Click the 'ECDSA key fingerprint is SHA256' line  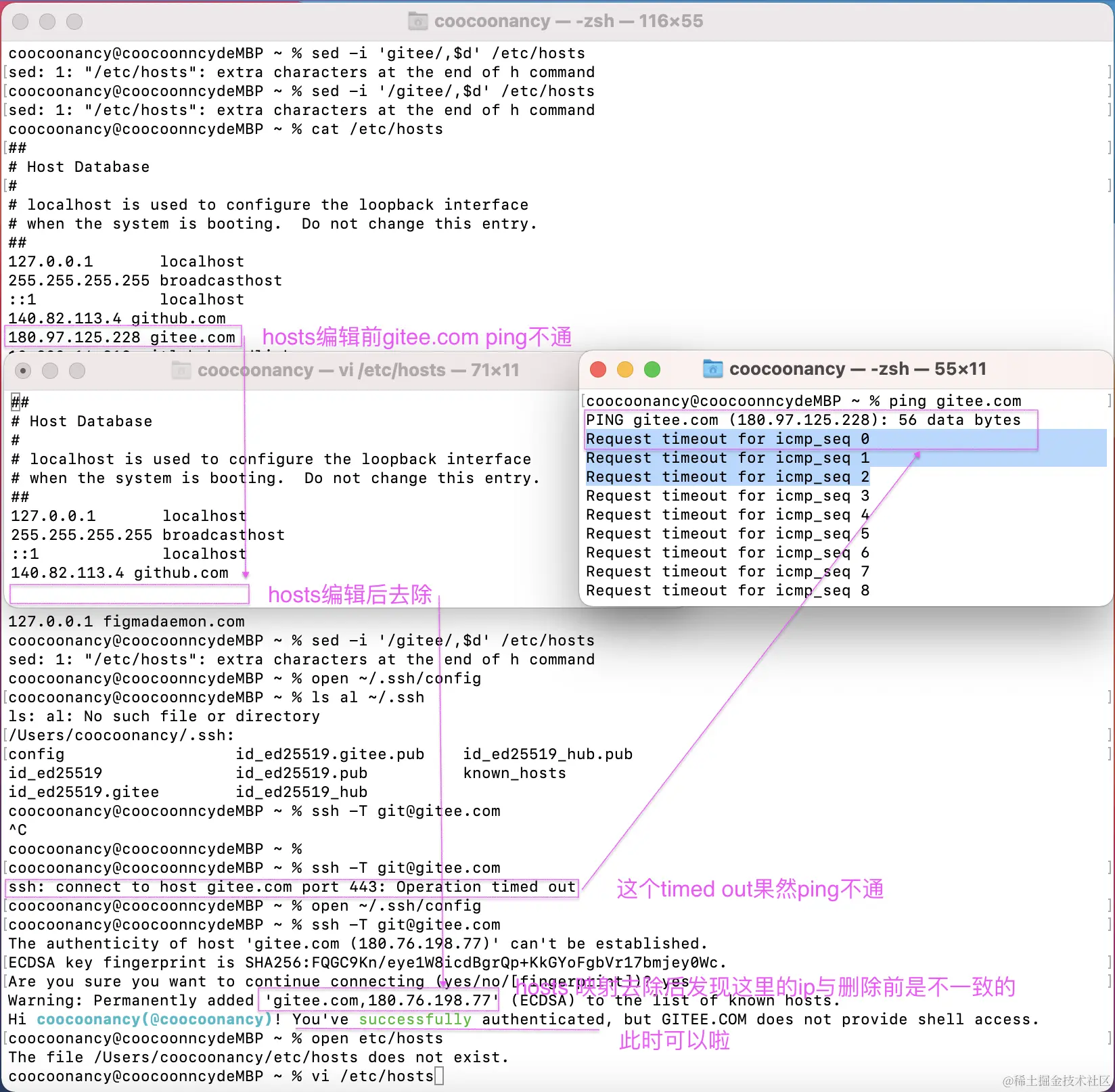(367, 963)
